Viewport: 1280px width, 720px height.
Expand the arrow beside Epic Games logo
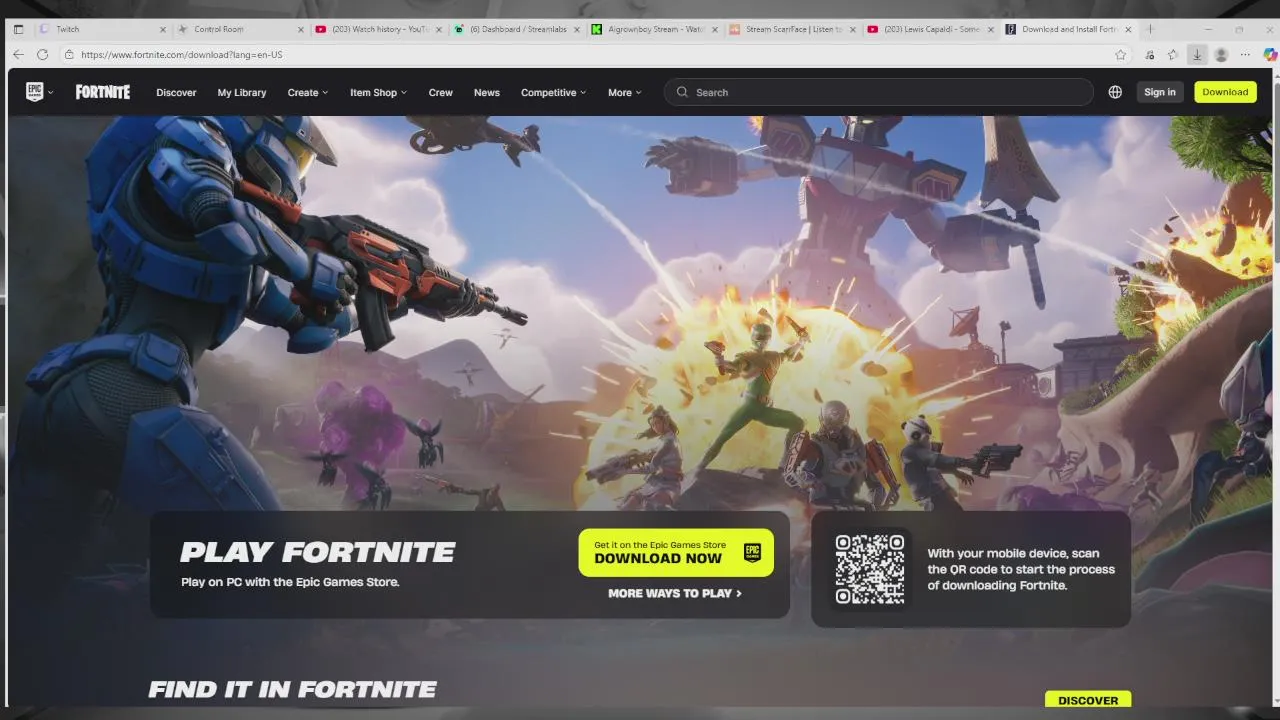pos(50,93)
